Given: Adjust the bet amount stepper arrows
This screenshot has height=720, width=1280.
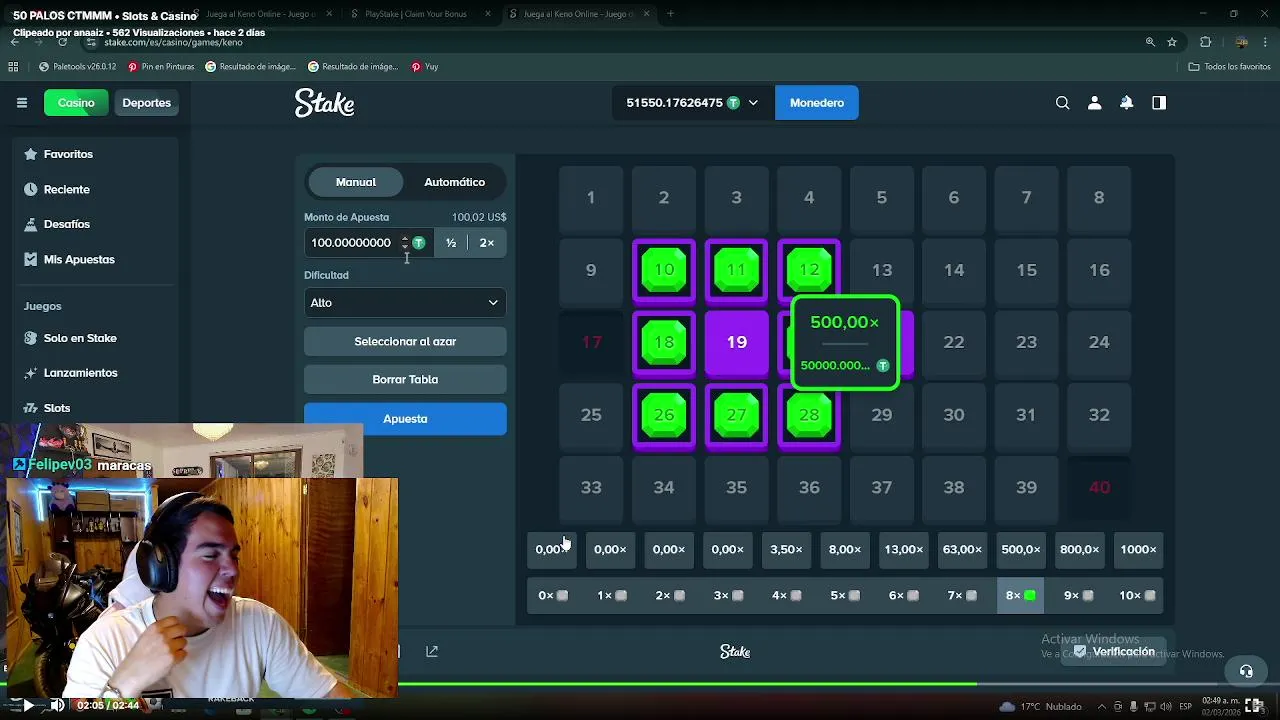Looking at the screenshot, I should [x=405, y=243].
